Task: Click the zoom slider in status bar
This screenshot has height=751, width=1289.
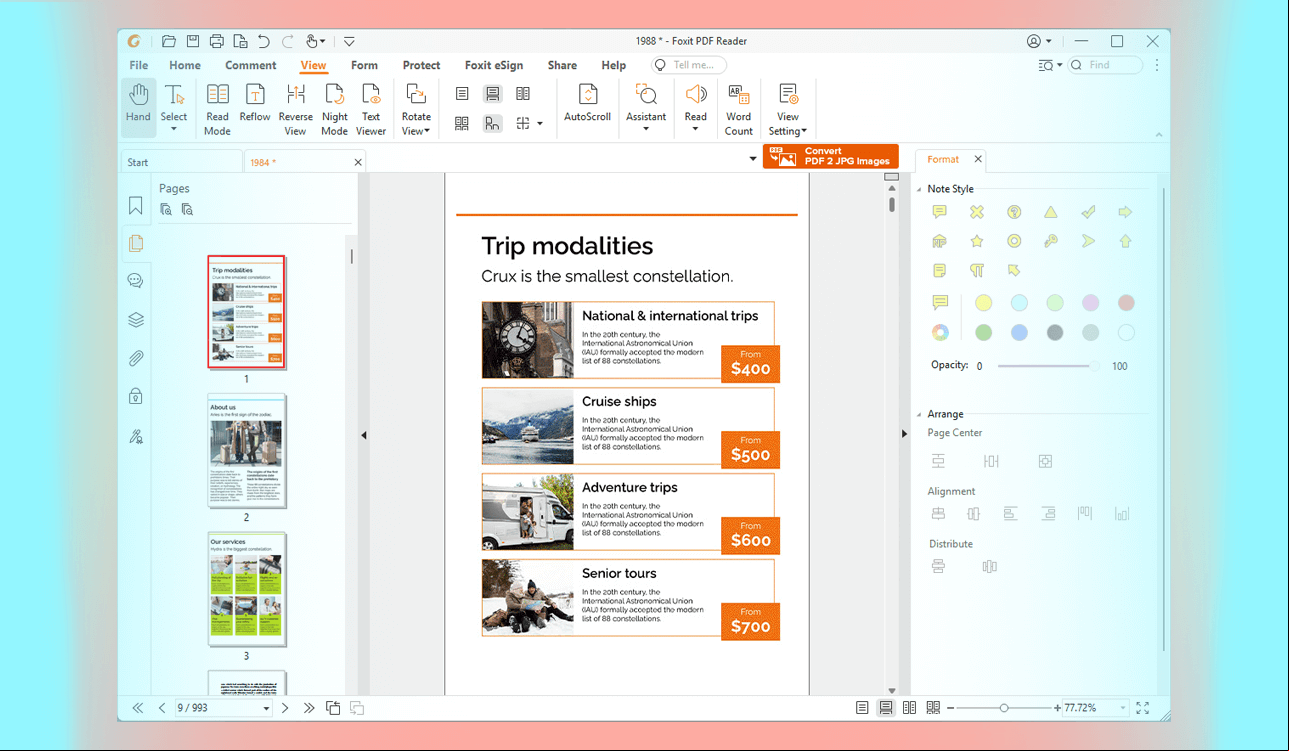Action: tap(1003, 708)
